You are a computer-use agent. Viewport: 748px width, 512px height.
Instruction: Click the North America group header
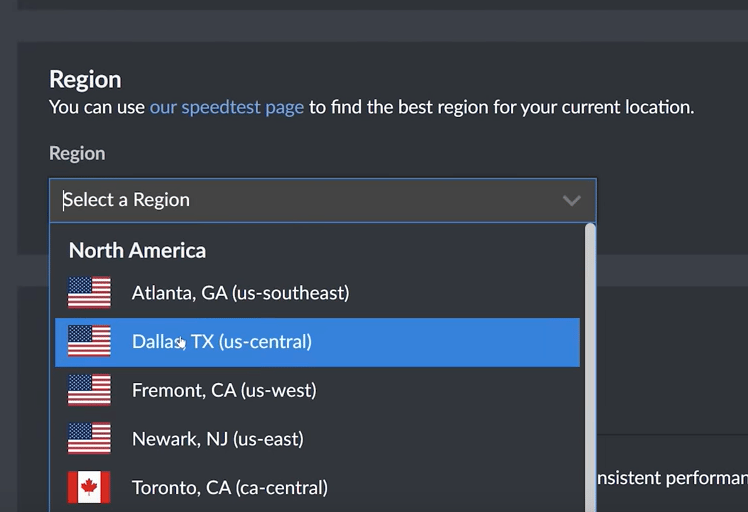(x=137, y=250)
